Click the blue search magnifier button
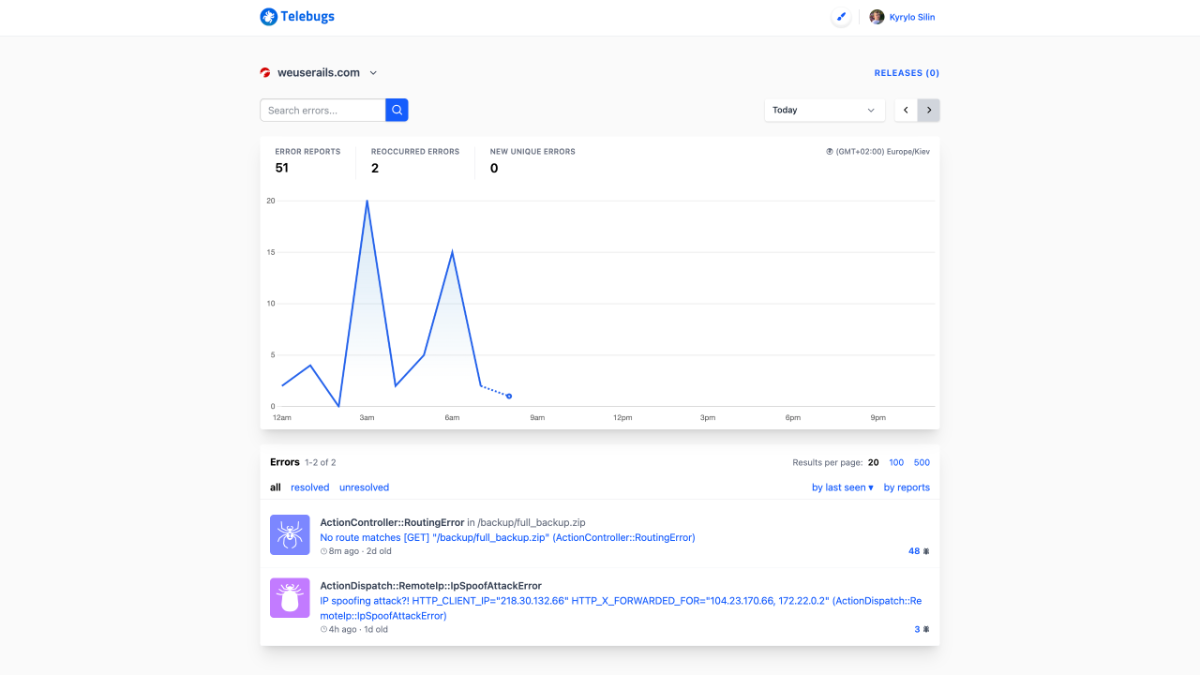The width and height of the screenshot is (1200, 675). click(x=397, y=110)
